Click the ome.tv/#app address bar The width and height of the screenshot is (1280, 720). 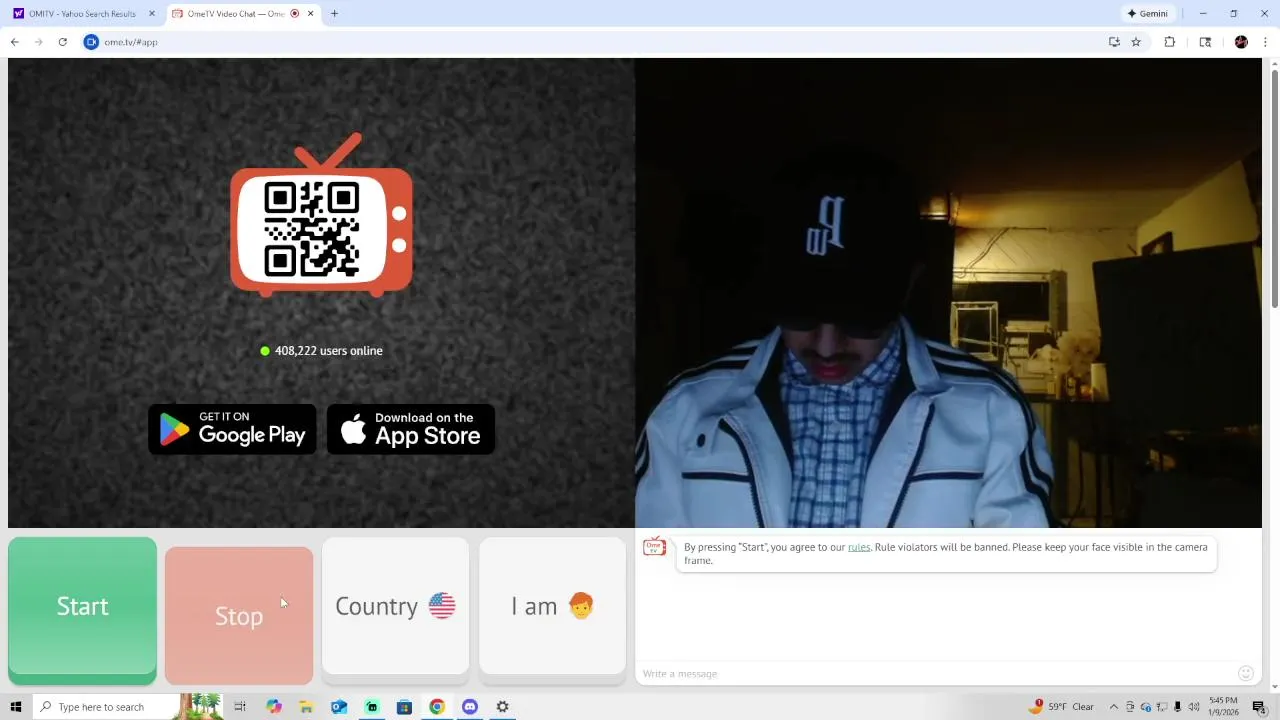(600, 42)
